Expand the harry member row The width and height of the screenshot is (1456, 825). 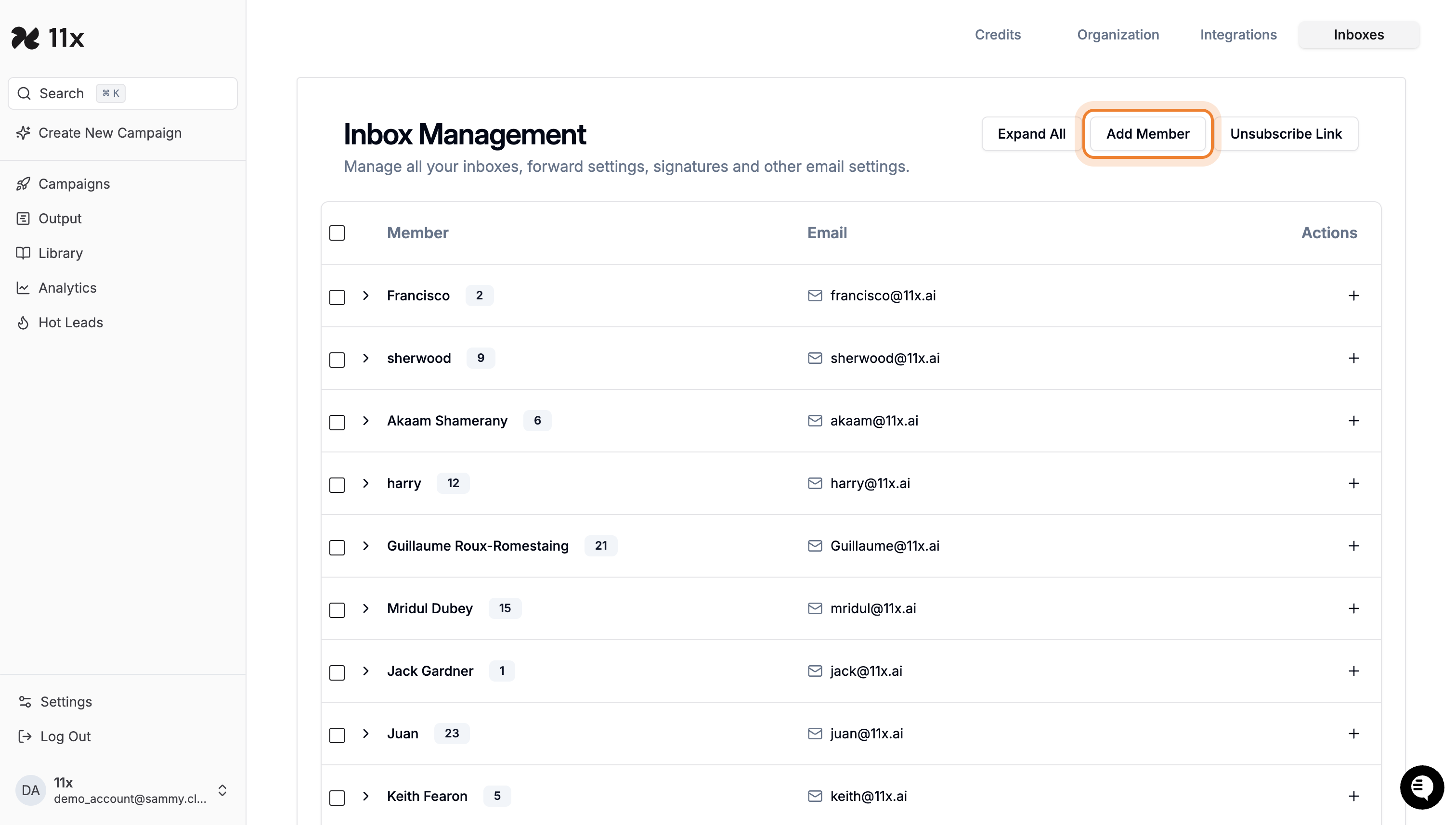tap(365, 483)
